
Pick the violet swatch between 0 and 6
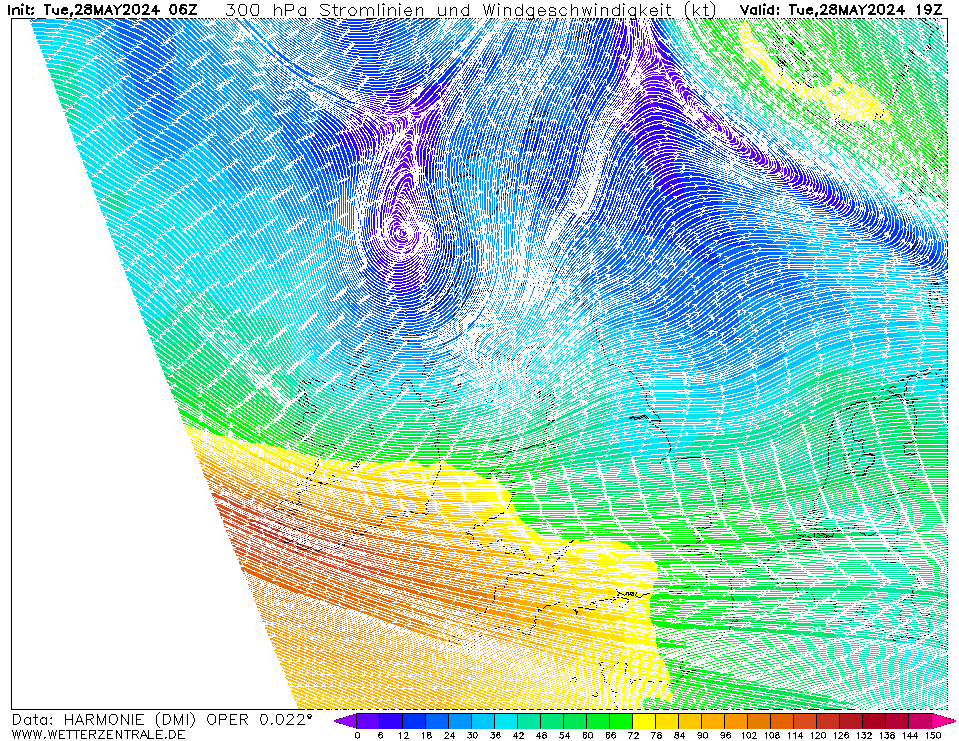pos(368,720)
